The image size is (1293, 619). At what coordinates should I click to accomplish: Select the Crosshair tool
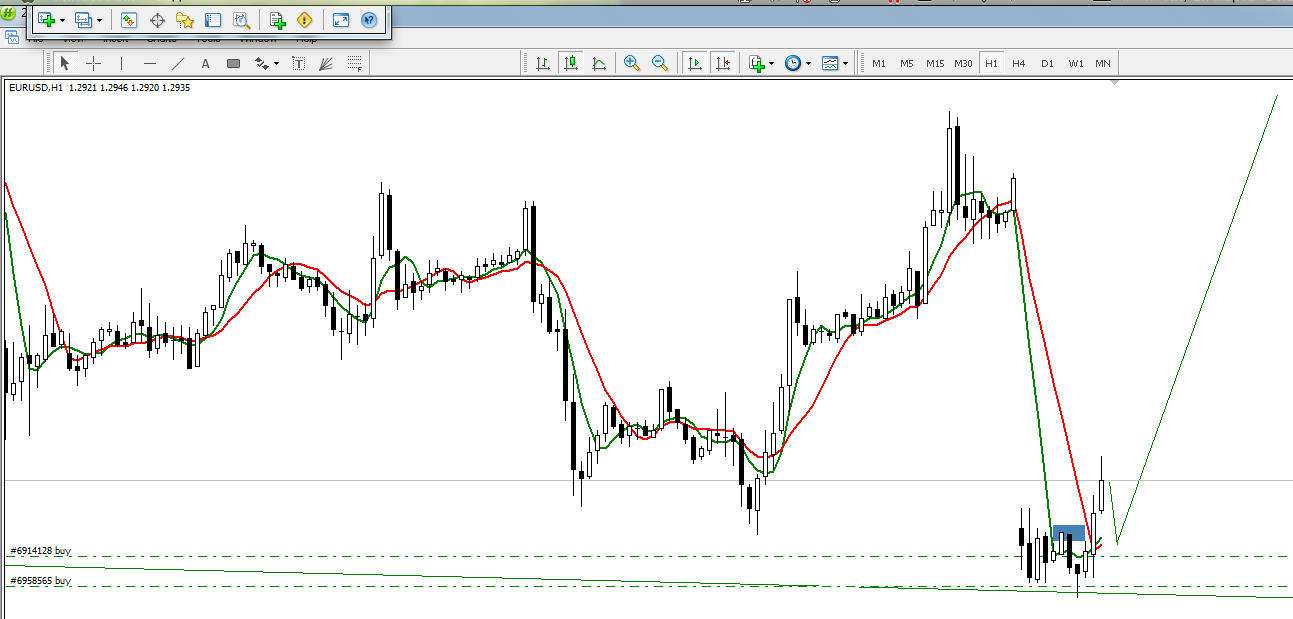(x=93, y=63)
